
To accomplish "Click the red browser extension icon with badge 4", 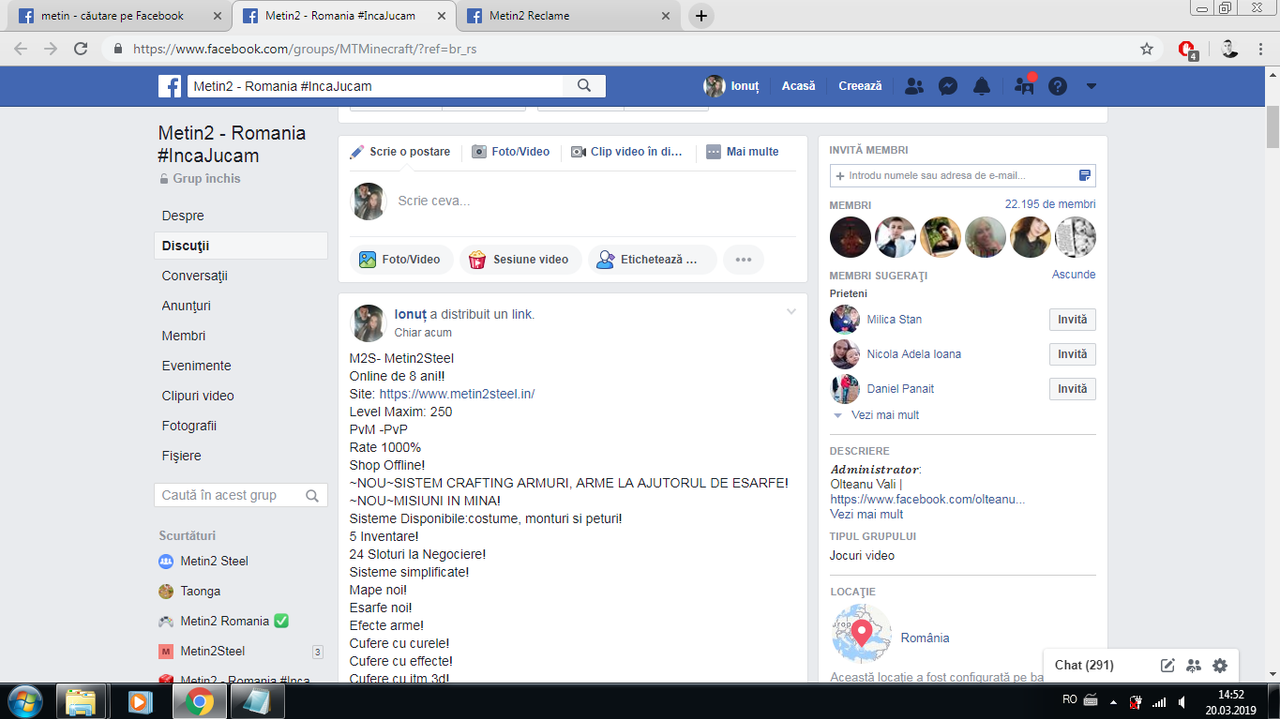I will pyautogui.click(x=1187, y=49).
